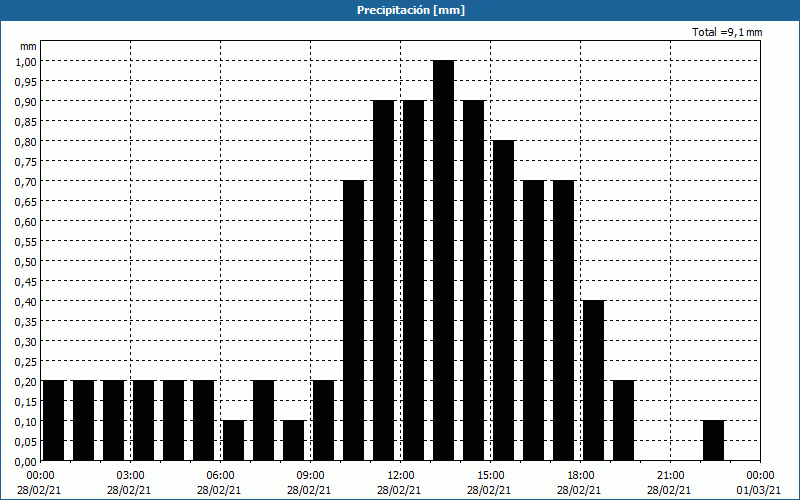This screenshot has width=800, height=500.
Task: Click the y-axis value 0,50
Action: (x=27, y=261)
